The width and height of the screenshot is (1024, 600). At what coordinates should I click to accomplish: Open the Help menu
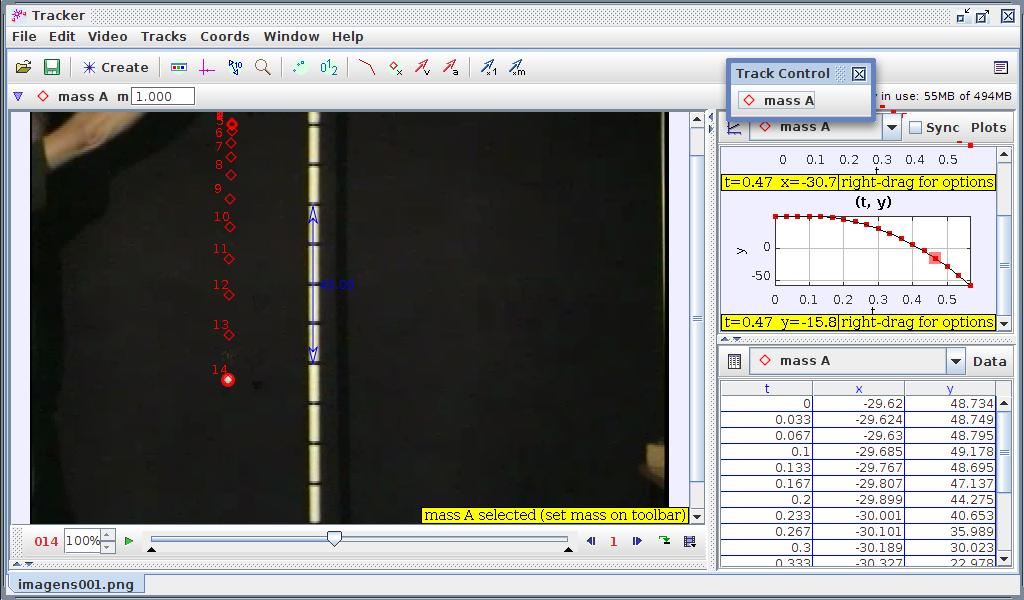click(347, 37)
